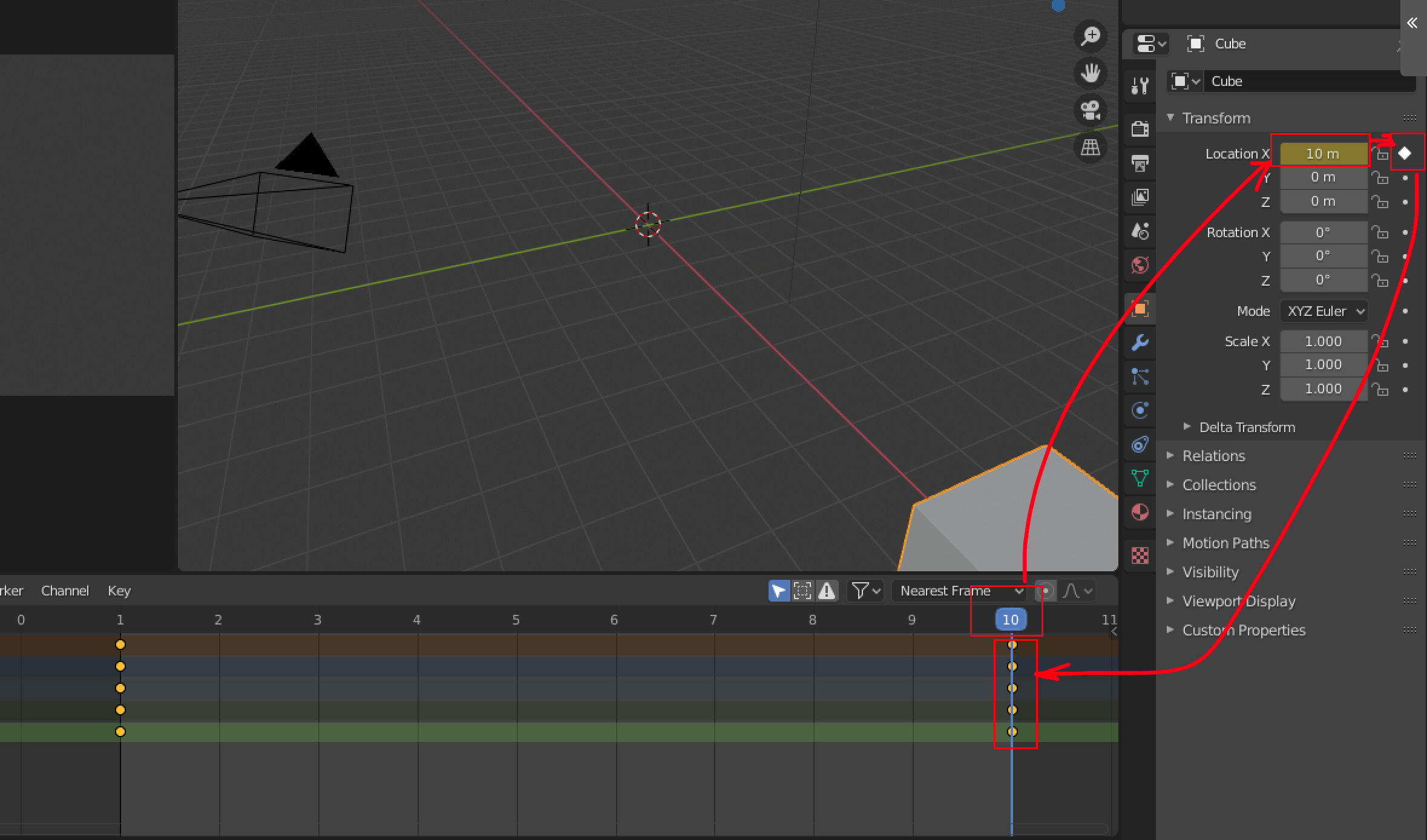Open the properties editor type dropdown
This screenshot has height=840, width=1427.
(1150, 44)
